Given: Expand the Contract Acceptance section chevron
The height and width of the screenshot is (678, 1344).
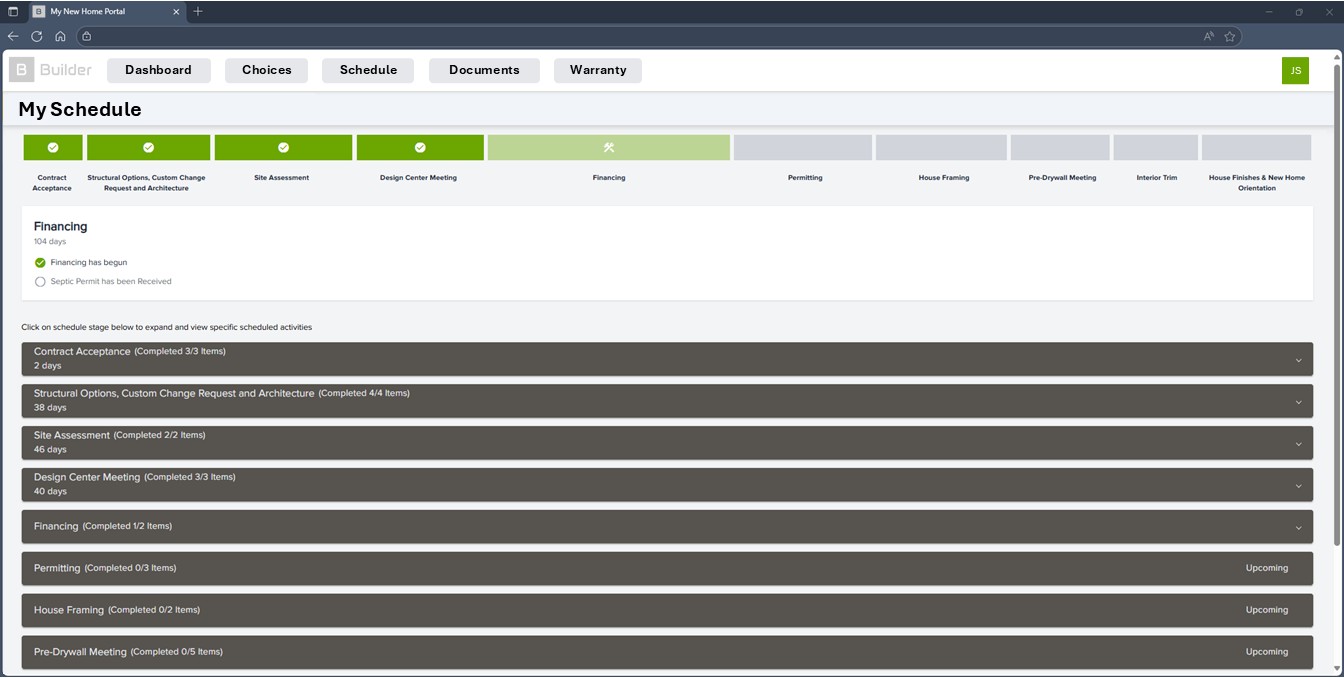Looking at the screenshot, I should coord(1298,360).
